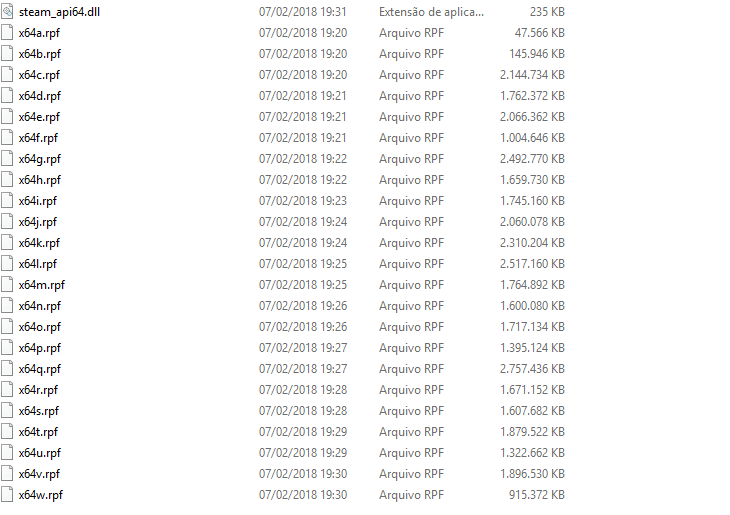Viewport: 730px width, 515px height.
Task: Select the x64d.rpf filename
Action: point(40,96)
